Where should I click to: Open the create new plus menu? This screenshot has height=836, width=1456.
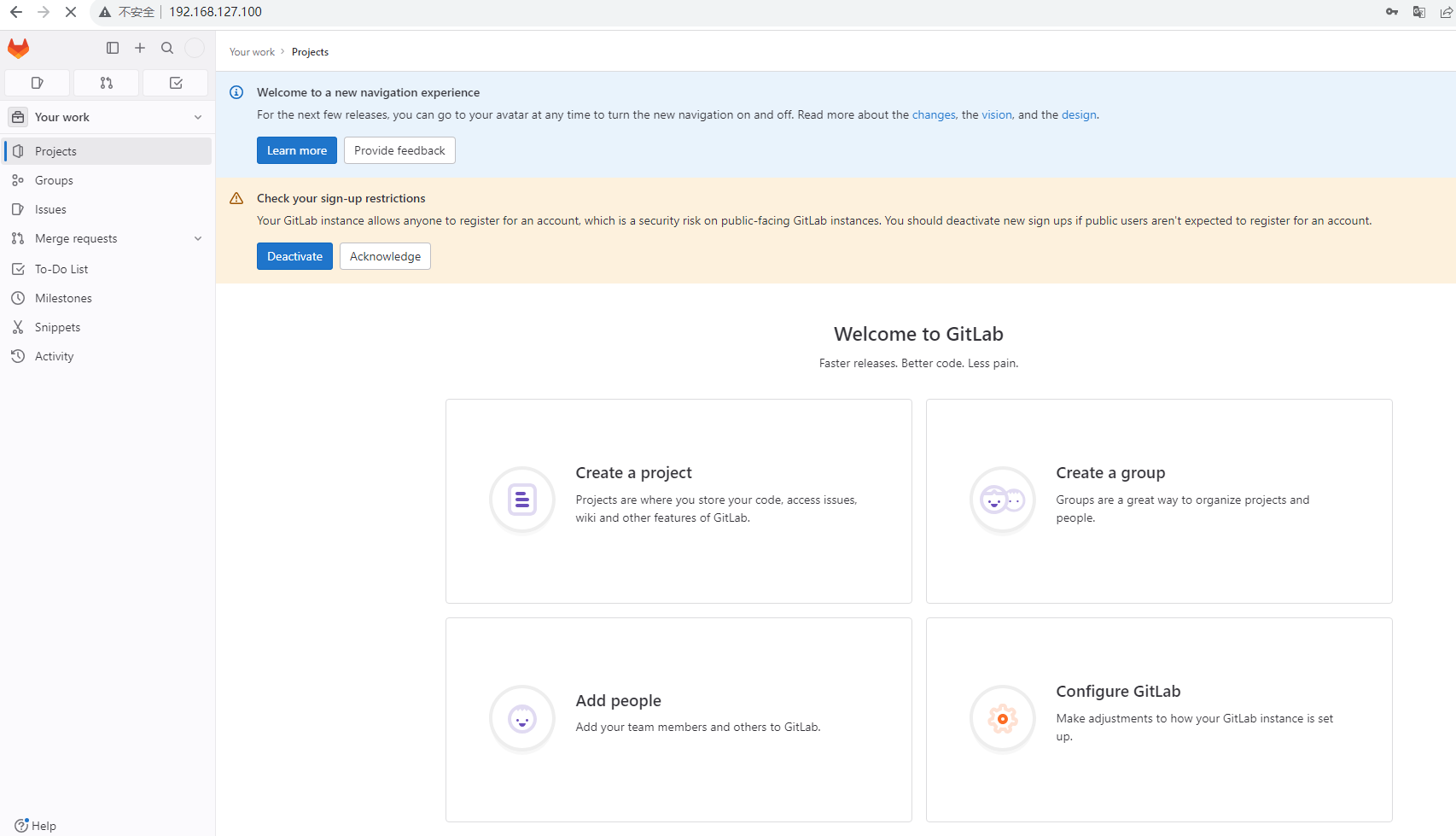click(140, 48)
